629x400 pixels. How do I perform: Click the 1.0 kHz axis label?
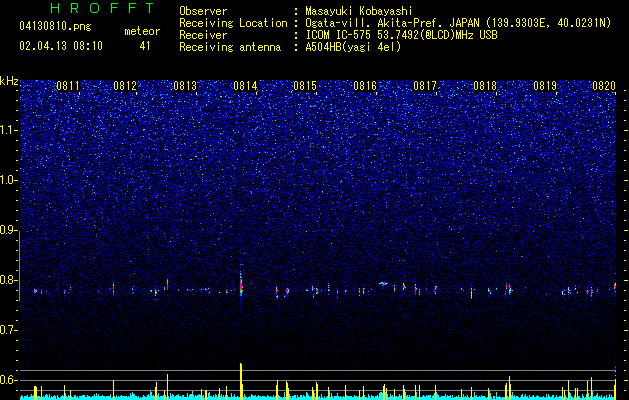coord(9,180)
